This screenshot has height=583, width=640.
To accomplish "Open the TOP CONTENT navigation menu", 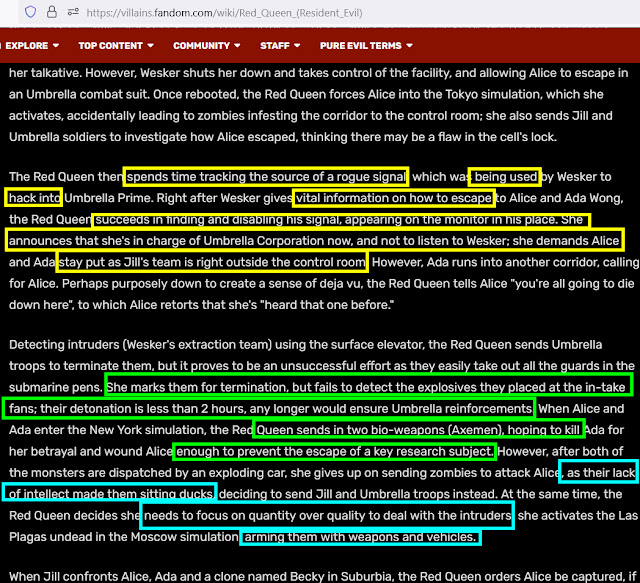I will click(x=116, y=46).
